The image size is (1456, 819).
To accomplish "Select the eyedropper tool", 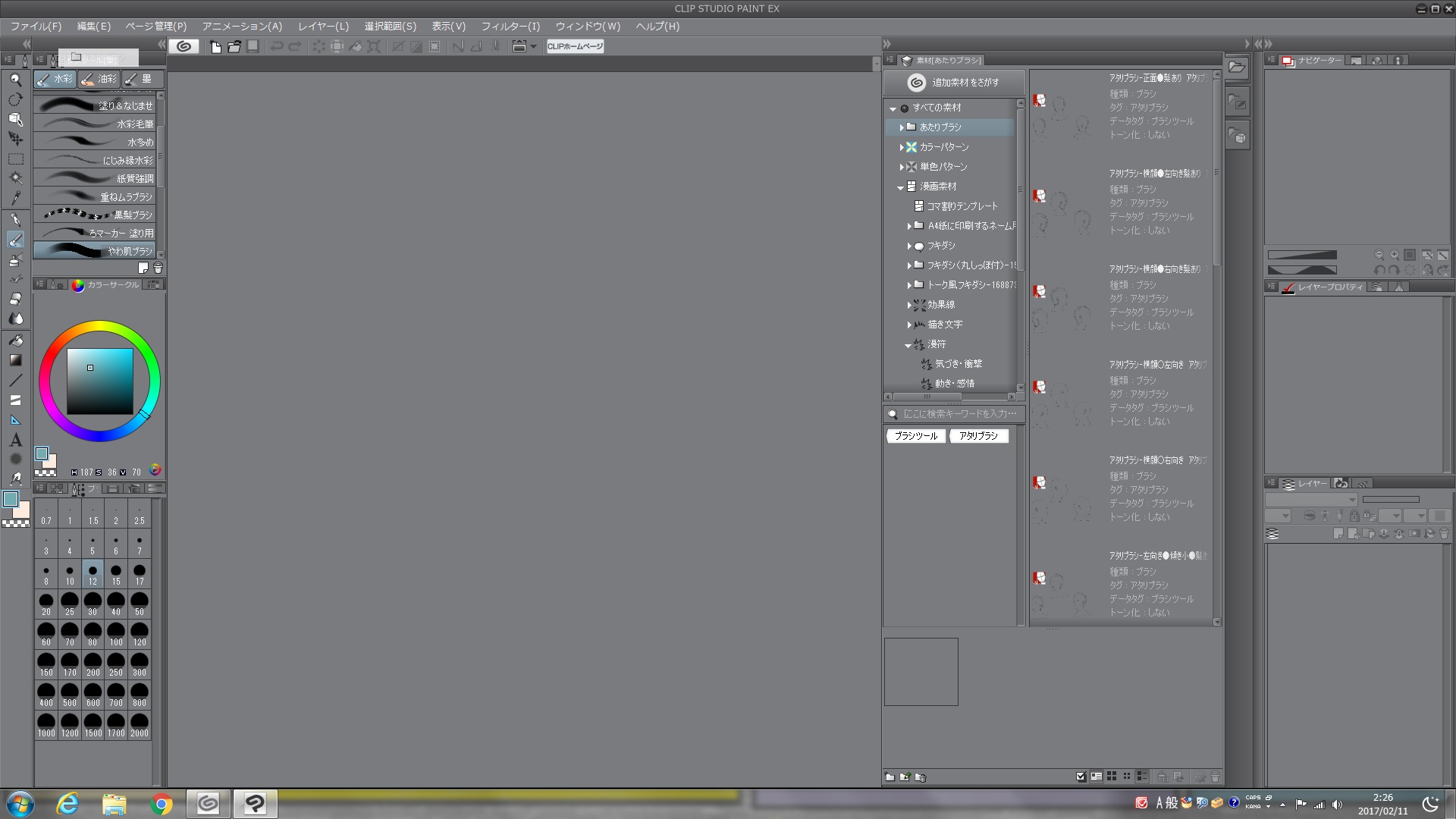I will (x=15, y=199).
